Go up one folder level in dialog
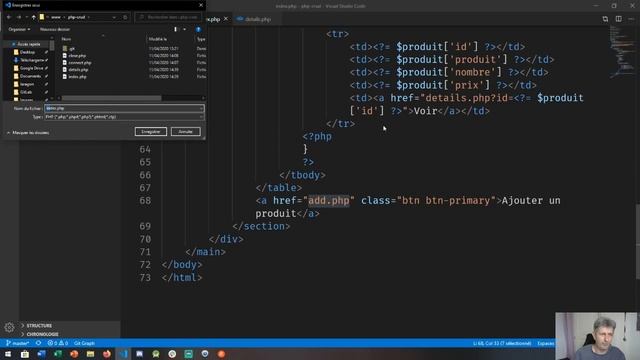Image resolution: width=640 pixels, height=360 pixels. click(33, 17)
